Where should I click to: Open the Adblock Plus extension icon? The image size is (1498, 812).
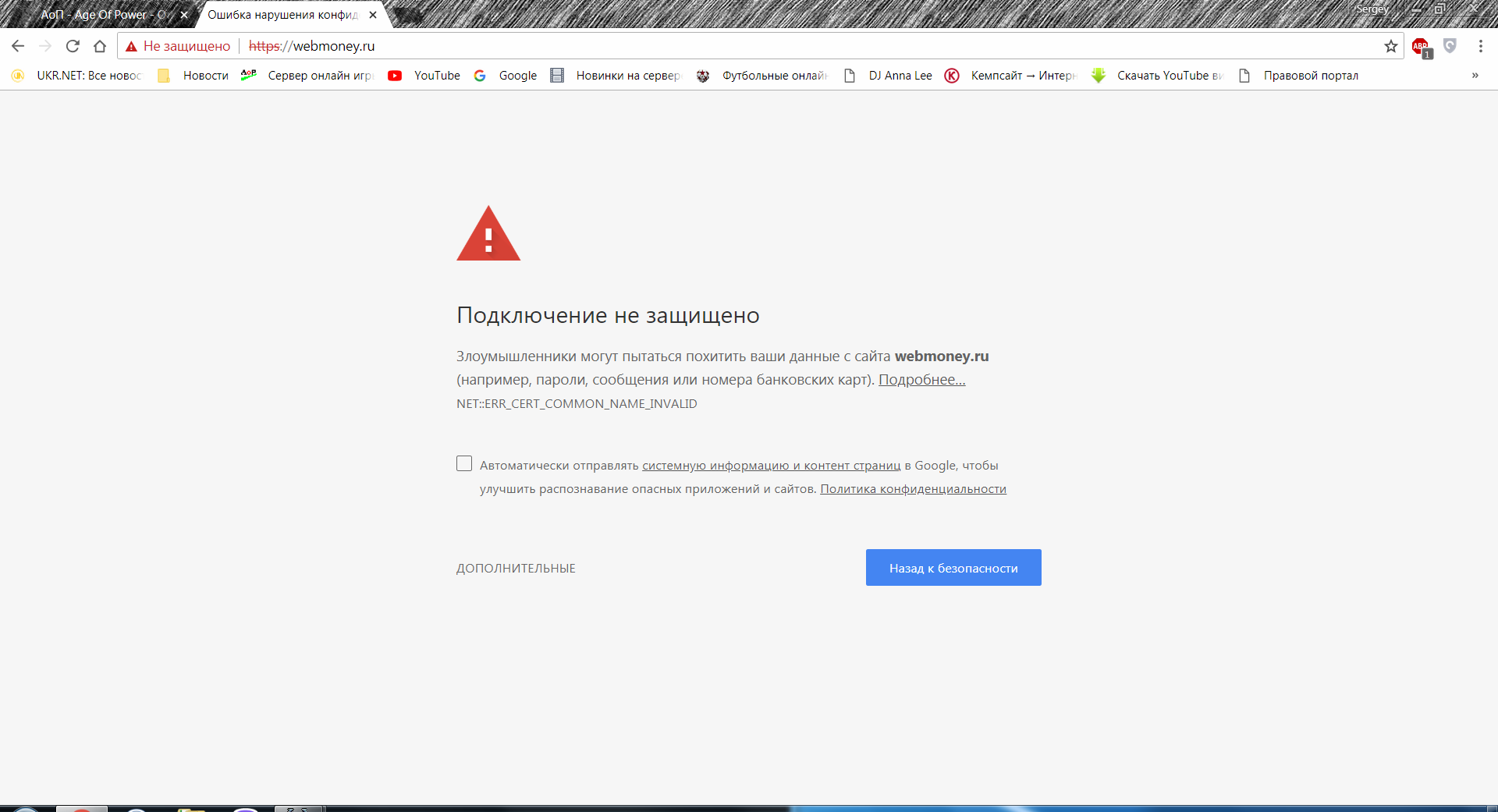tap(1421, 47)
